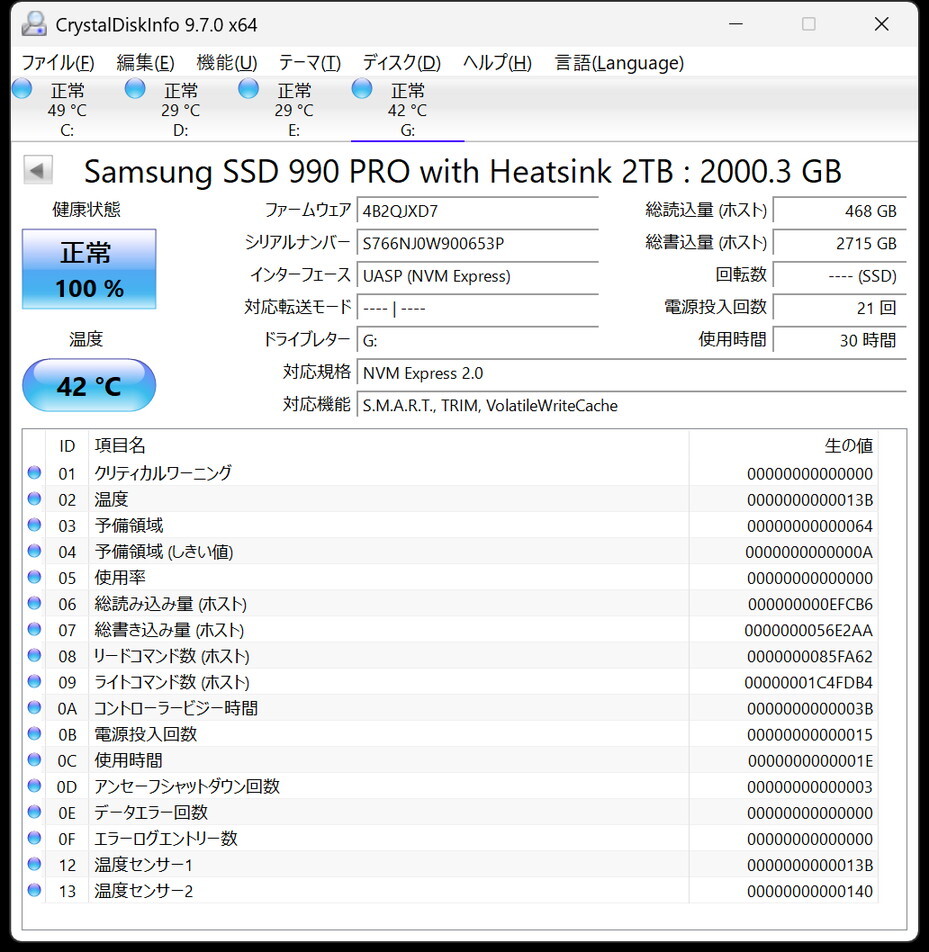
Task: Click status orb for 0F エラーログエントリー数
Action: [x=35, y=838]
